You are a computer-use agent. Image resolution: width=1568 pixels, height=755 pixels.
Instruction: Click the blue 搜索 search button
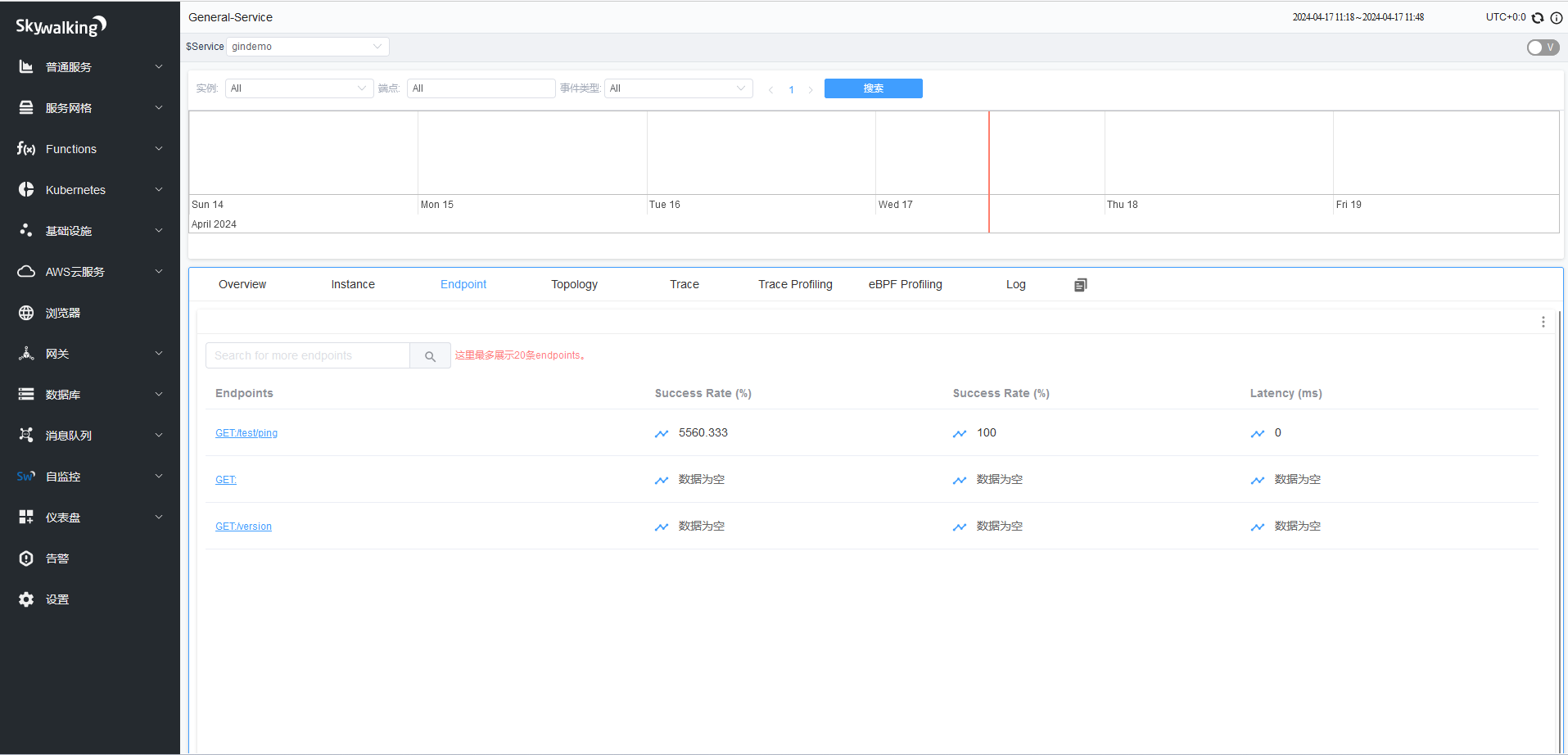pos(874,88)
